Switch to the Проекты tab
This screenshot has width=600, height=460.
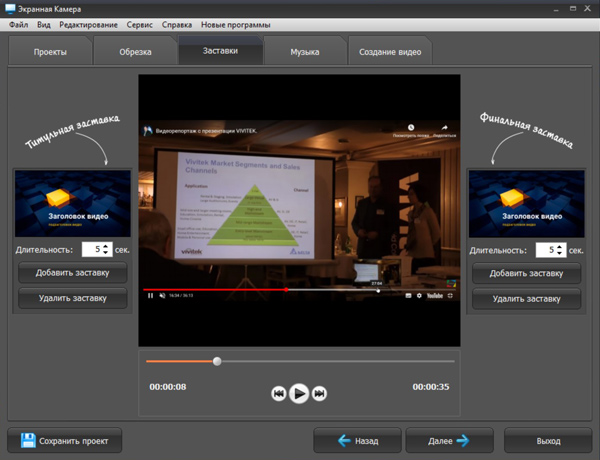click(x=50, y=52)
